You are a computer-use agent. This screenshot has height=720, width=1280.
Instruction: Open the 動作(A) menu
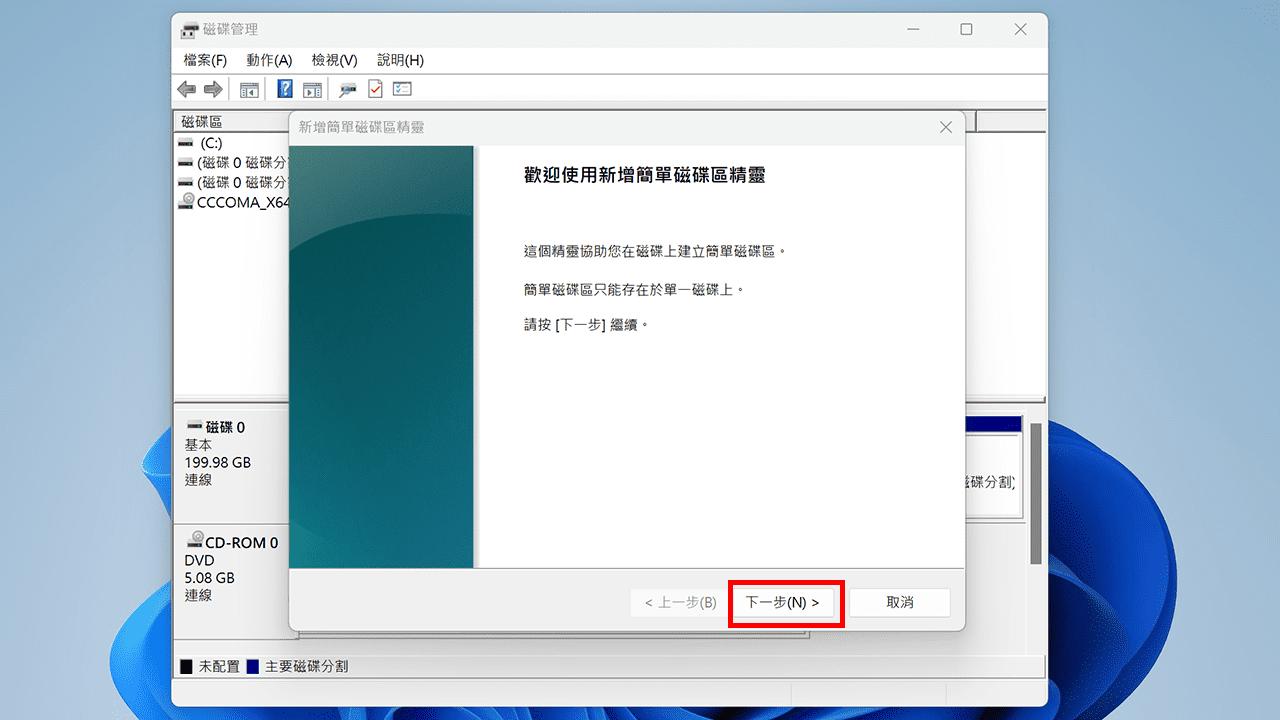tap(268, 59)
